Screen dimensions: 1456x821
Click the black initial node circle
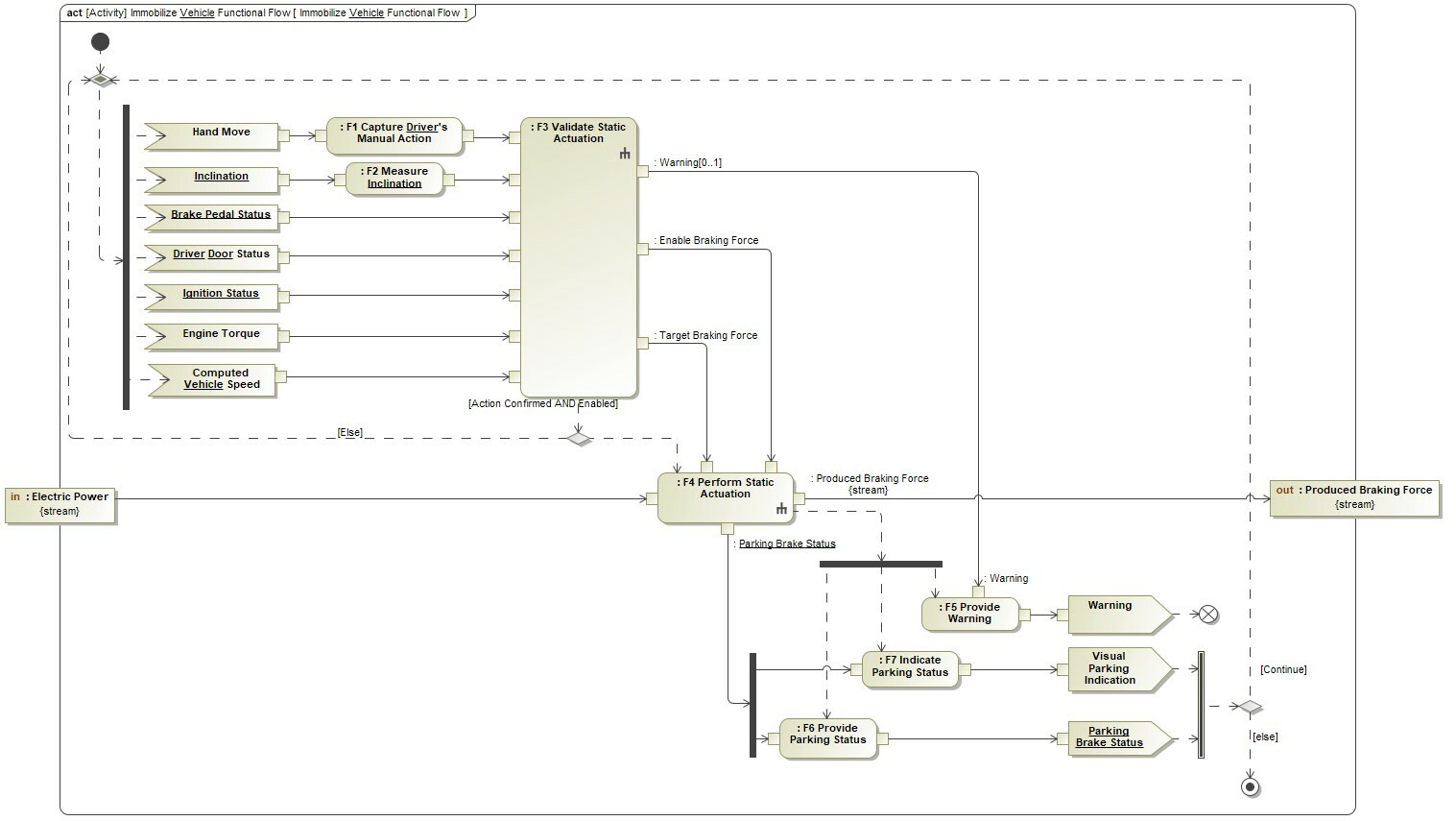pyautogui.click(x=100, y=42)
